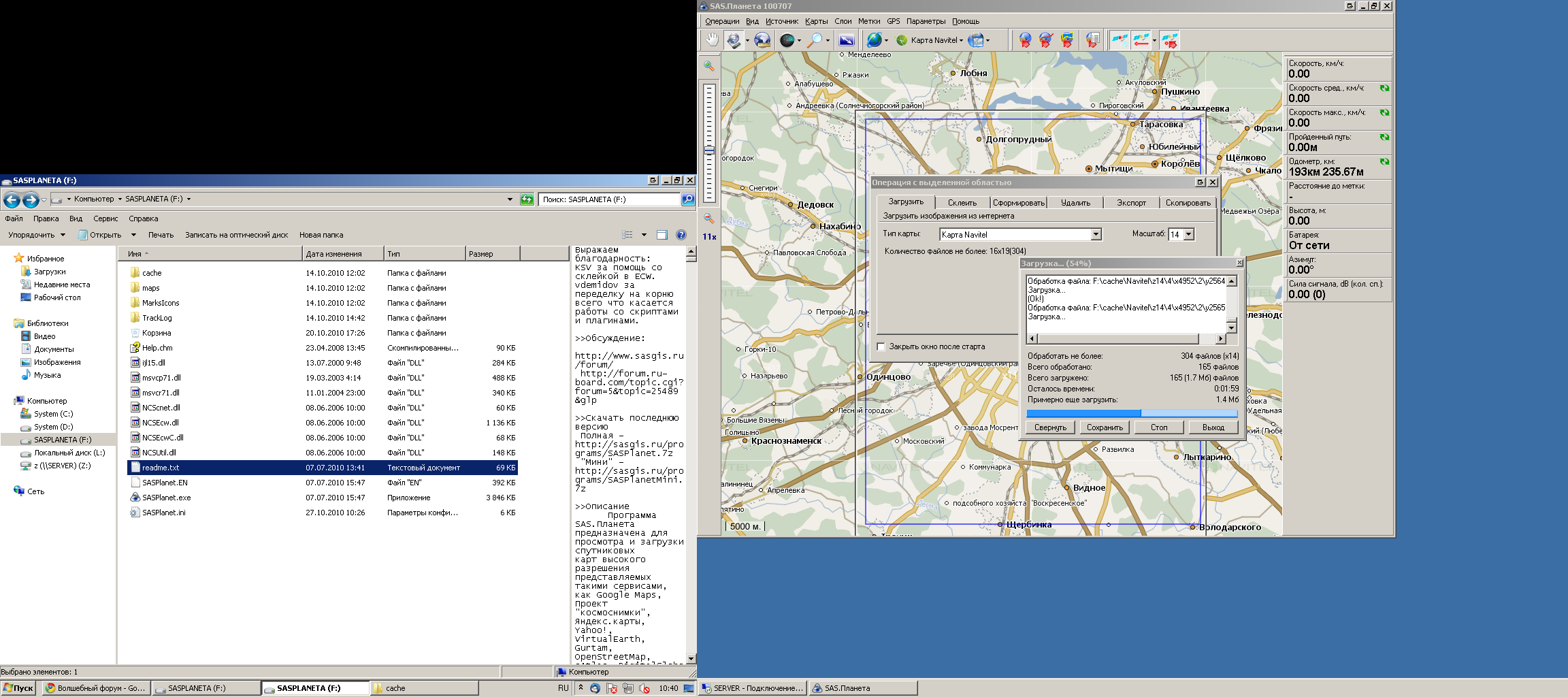The width and height of the screenshot is (1568, 697).
Task: Click the vertical map zoom slider handle
Action: [x=709, y=150]
